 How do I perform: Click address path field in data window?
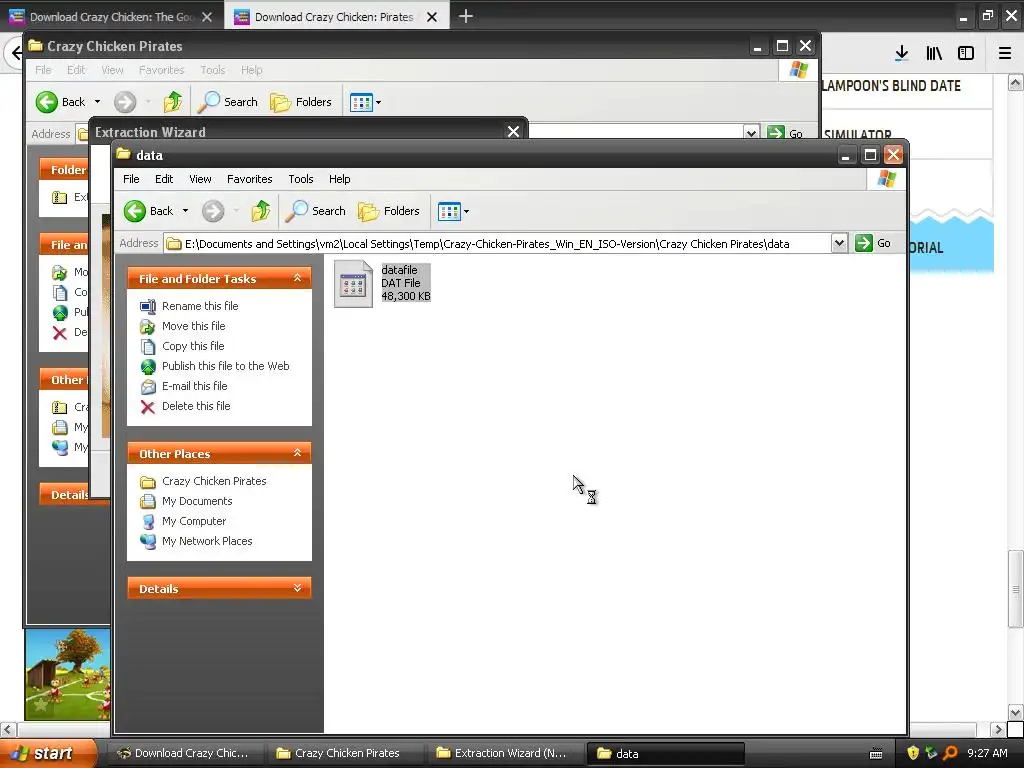click(498, 244)
